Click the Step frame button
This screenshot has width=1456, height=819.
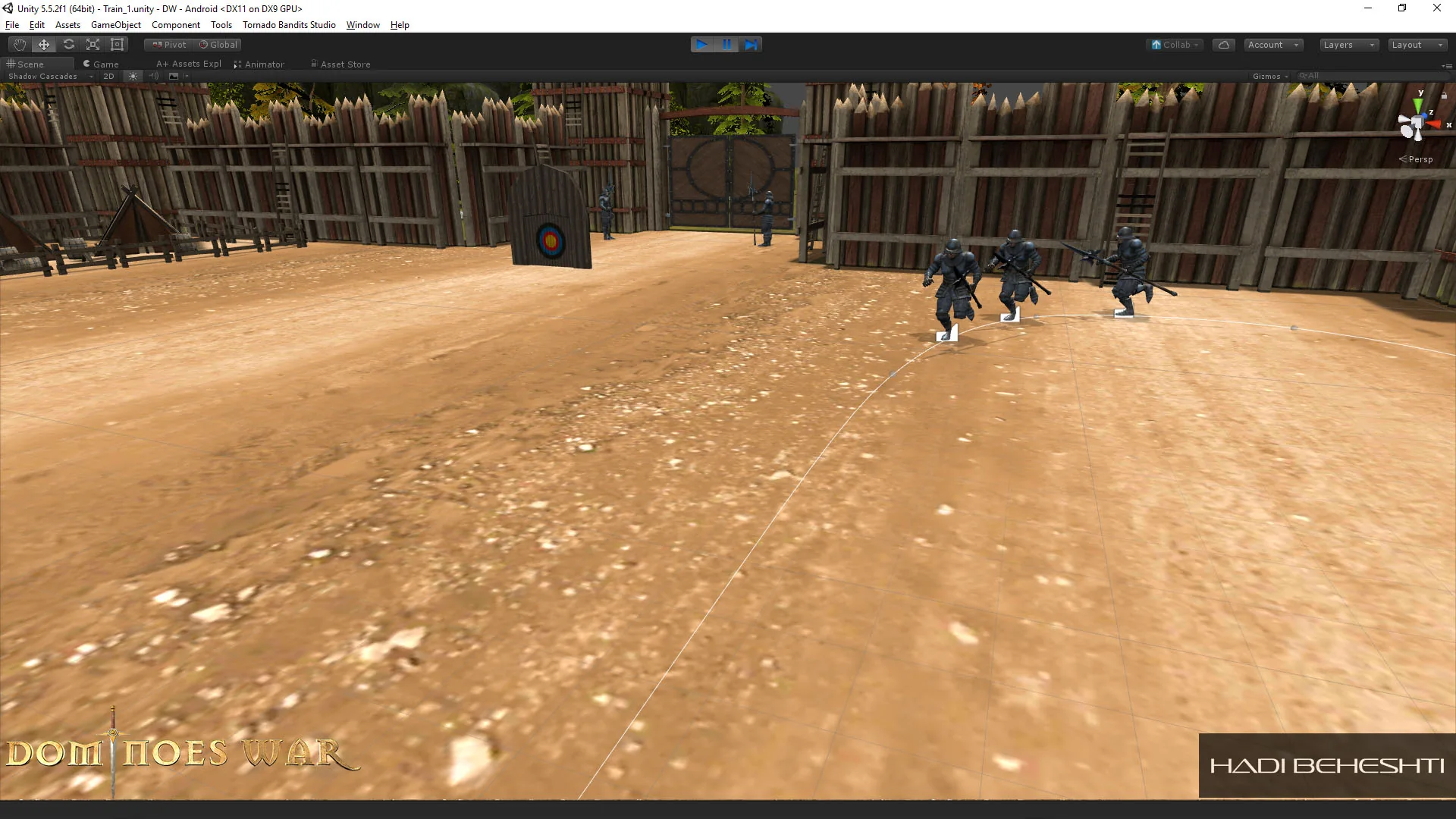click(x=751, y=45)
